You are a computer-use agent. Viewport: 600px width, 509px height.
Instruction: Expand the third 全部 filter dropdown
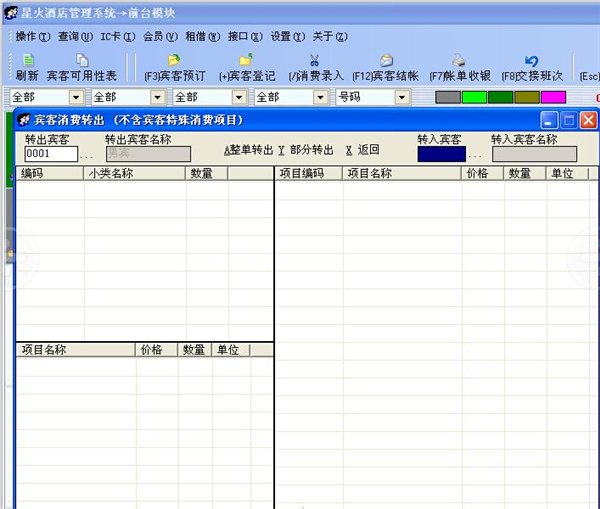pyautogui.click(x=239, y=97)
